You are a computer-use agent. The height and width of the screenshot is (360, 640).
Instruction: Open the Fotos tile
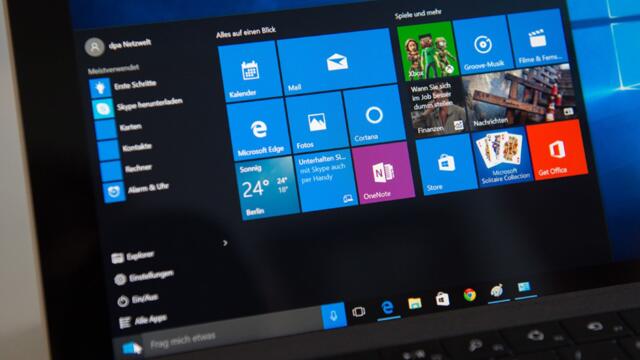tap(316, 122)
